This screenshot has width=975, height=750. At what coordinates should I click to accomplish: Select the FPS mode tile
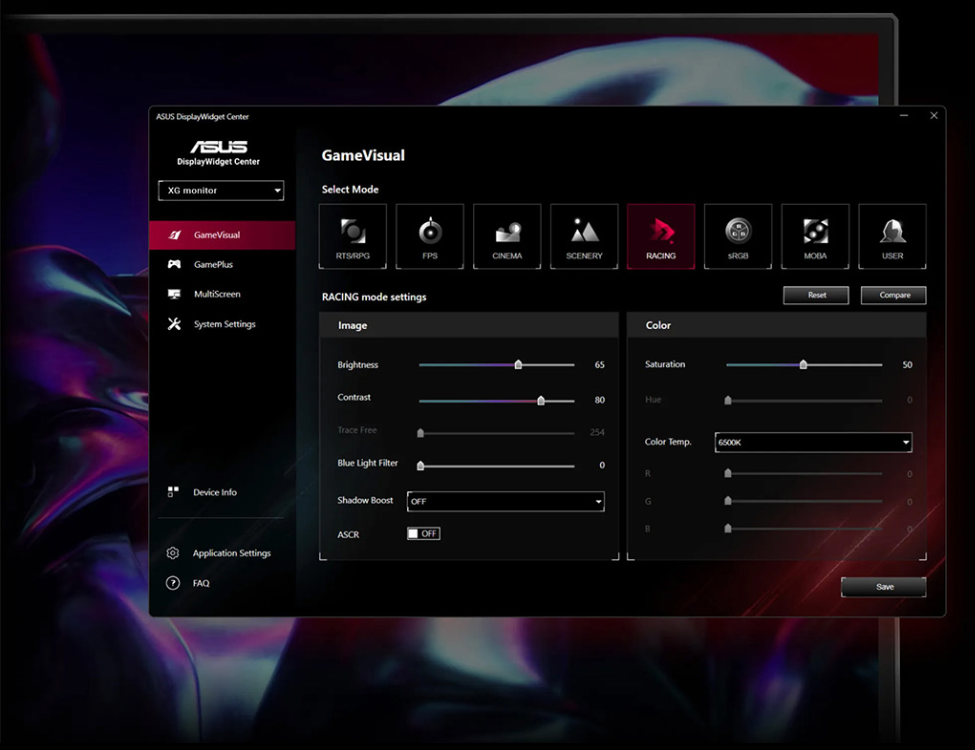click(430, 236)
